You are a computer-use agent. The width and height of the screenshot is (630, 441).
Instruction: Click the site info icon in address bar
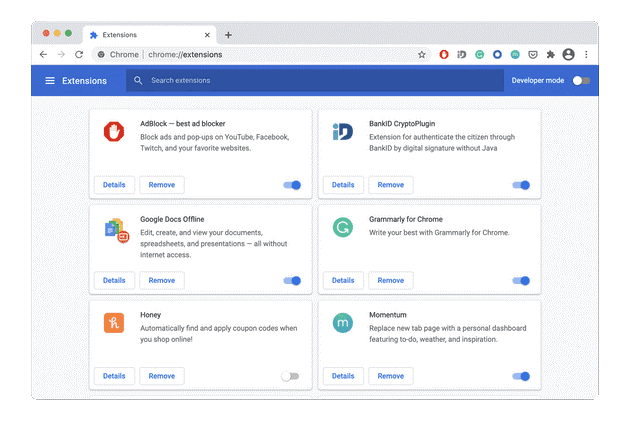coord(101,54)
